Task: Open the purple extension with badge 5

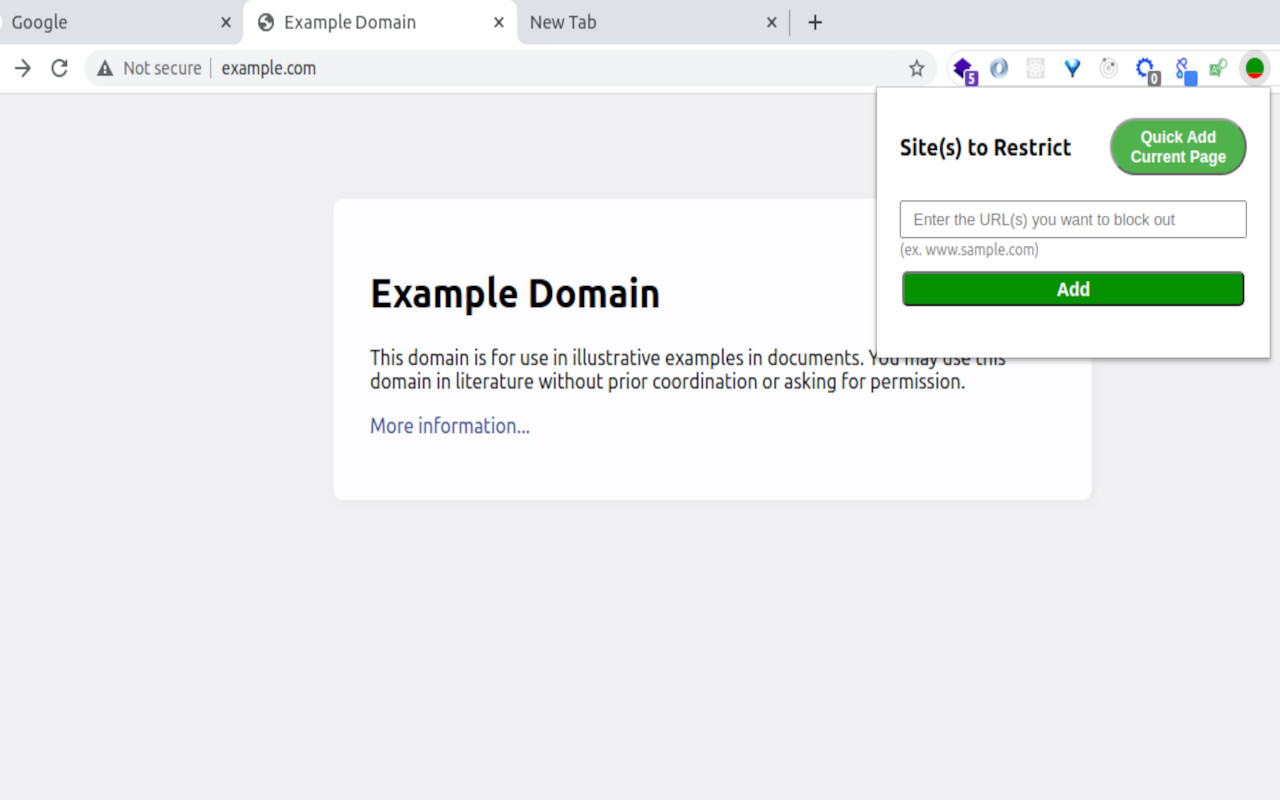Action: (x=963, y=68)
